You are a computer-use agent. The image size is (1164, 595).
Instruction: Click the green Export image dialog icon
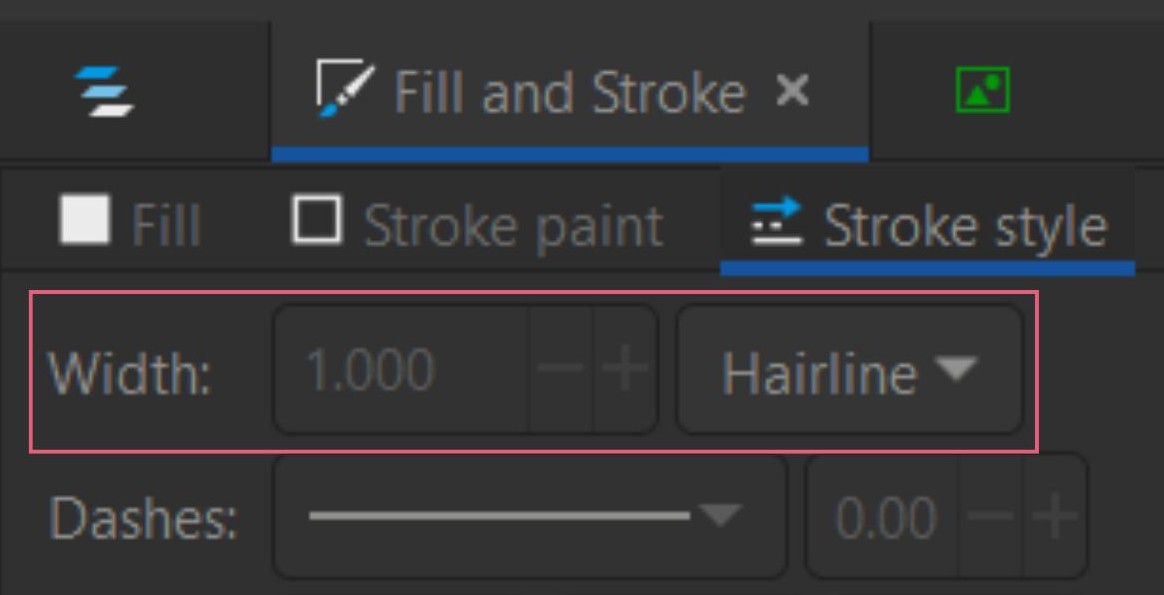pyautogui.click(x=981, y=90)
